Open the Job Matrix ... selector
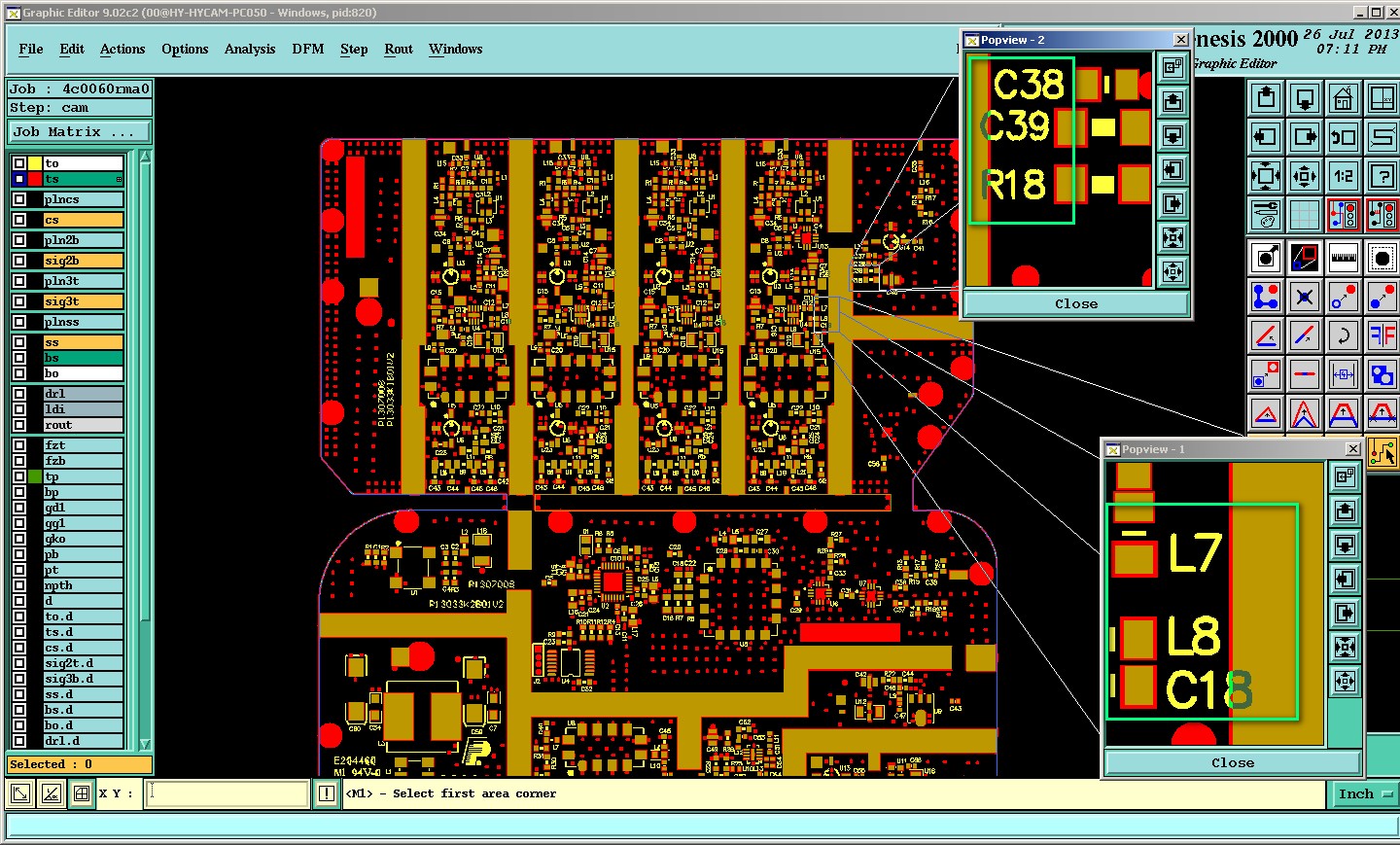This screenshot has width=1400, height=845. coord(80,132)
